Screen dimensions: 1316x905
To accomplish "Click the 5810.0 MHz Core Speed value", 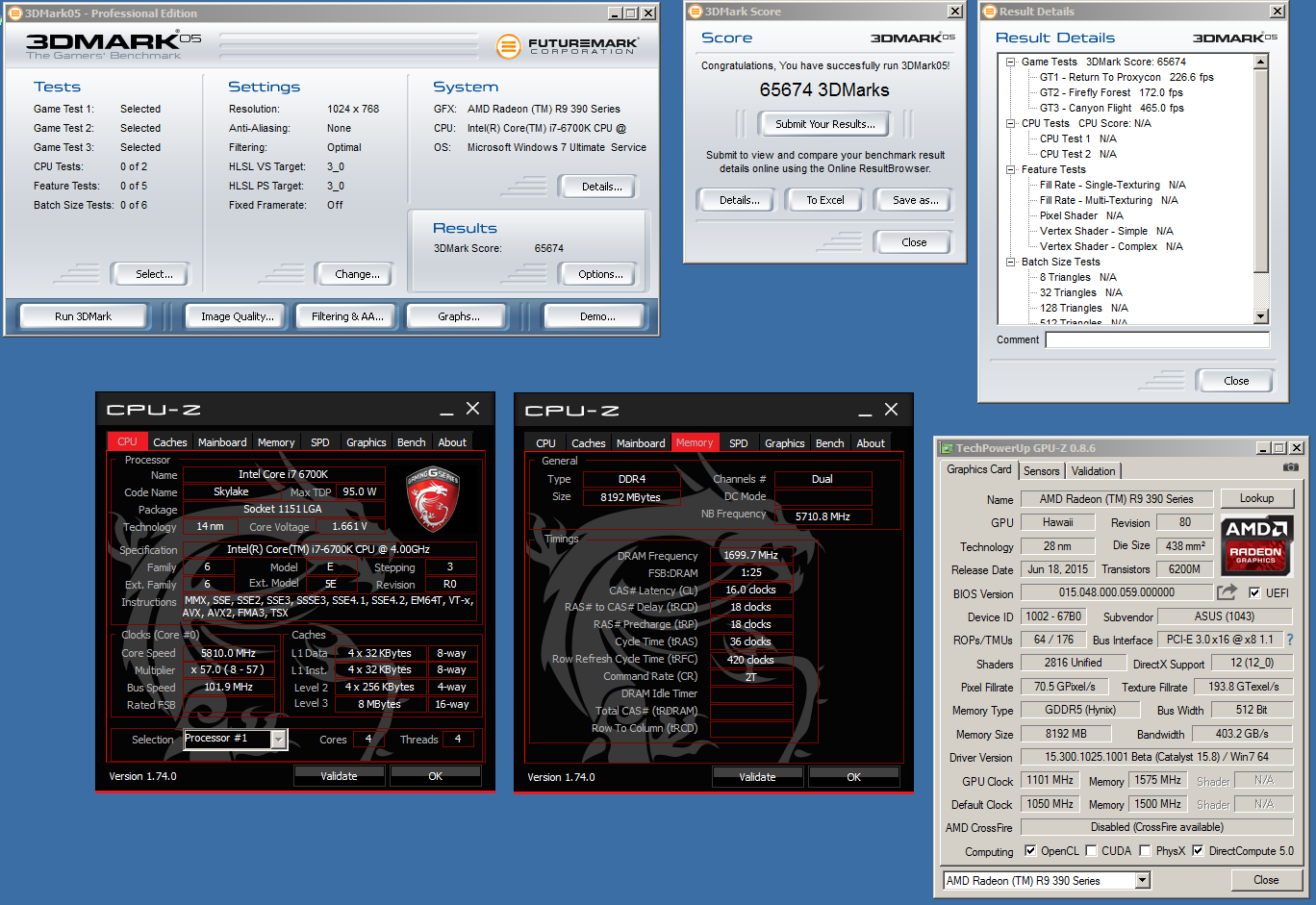I will (228, 653).
